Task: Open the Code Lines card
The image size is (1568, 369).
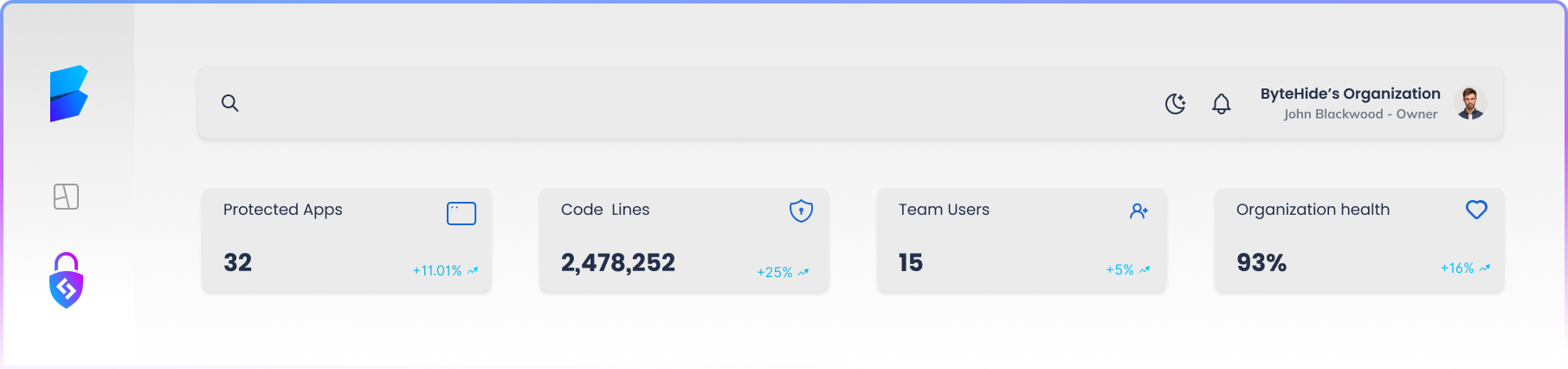Action: [x=684, y=241]
